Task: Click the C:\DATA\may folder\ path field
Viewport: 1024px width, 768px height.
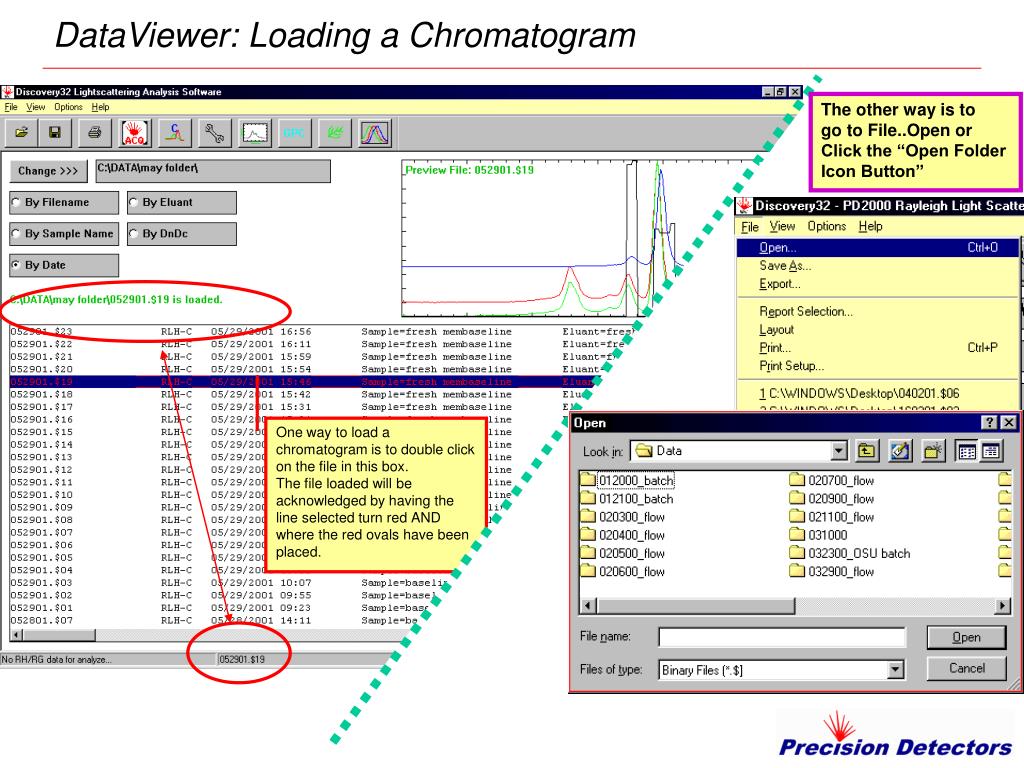Action: [213, 171]
